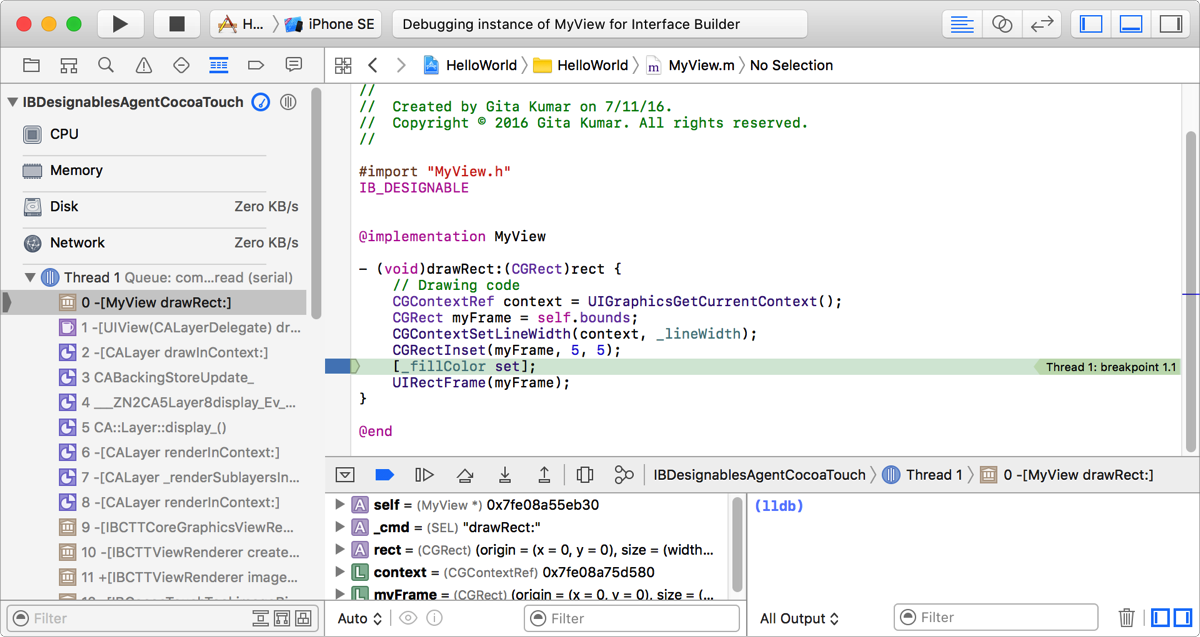Screen dimensions: 1200x637
Task: Expand the self variable disclosure triangle
Action: coord(340,505)
